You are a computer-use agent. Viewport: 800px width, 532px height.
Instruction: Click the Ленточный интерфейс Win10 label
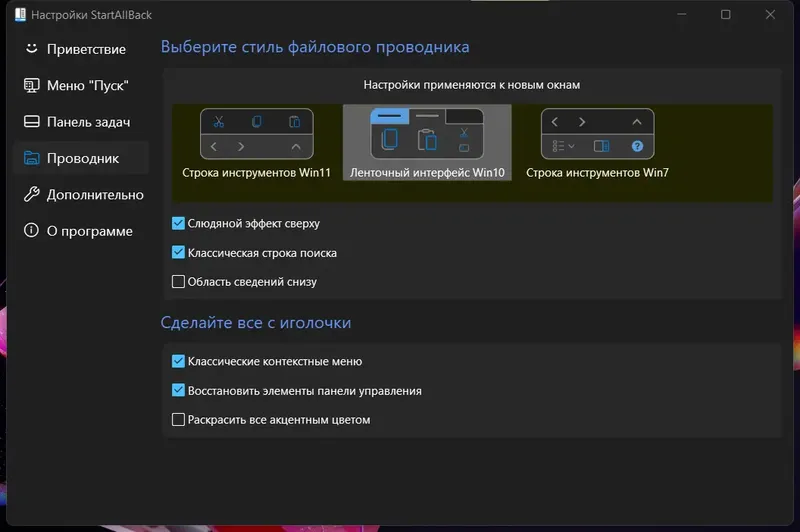[427, 172]
